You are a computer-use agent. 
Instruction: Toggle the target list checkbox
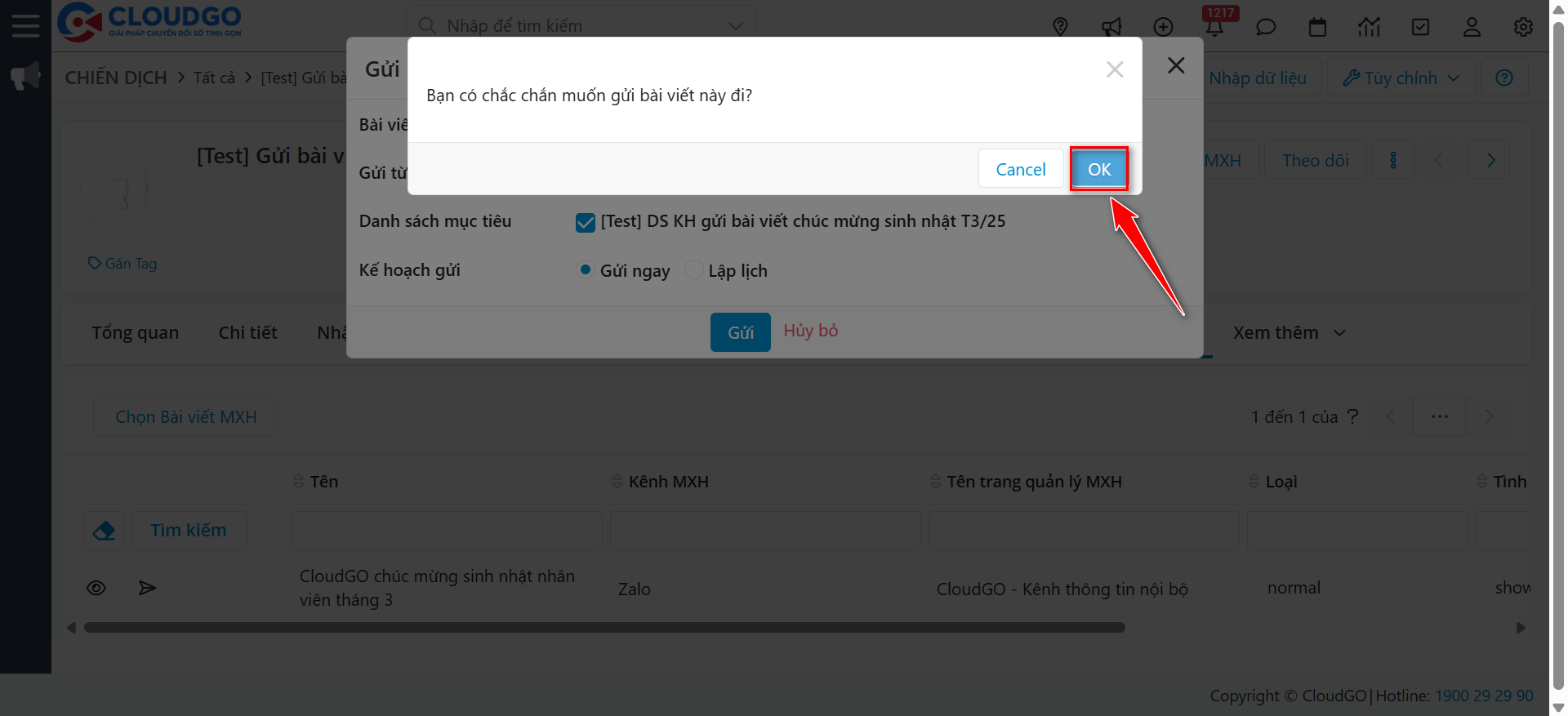point(586,223)
